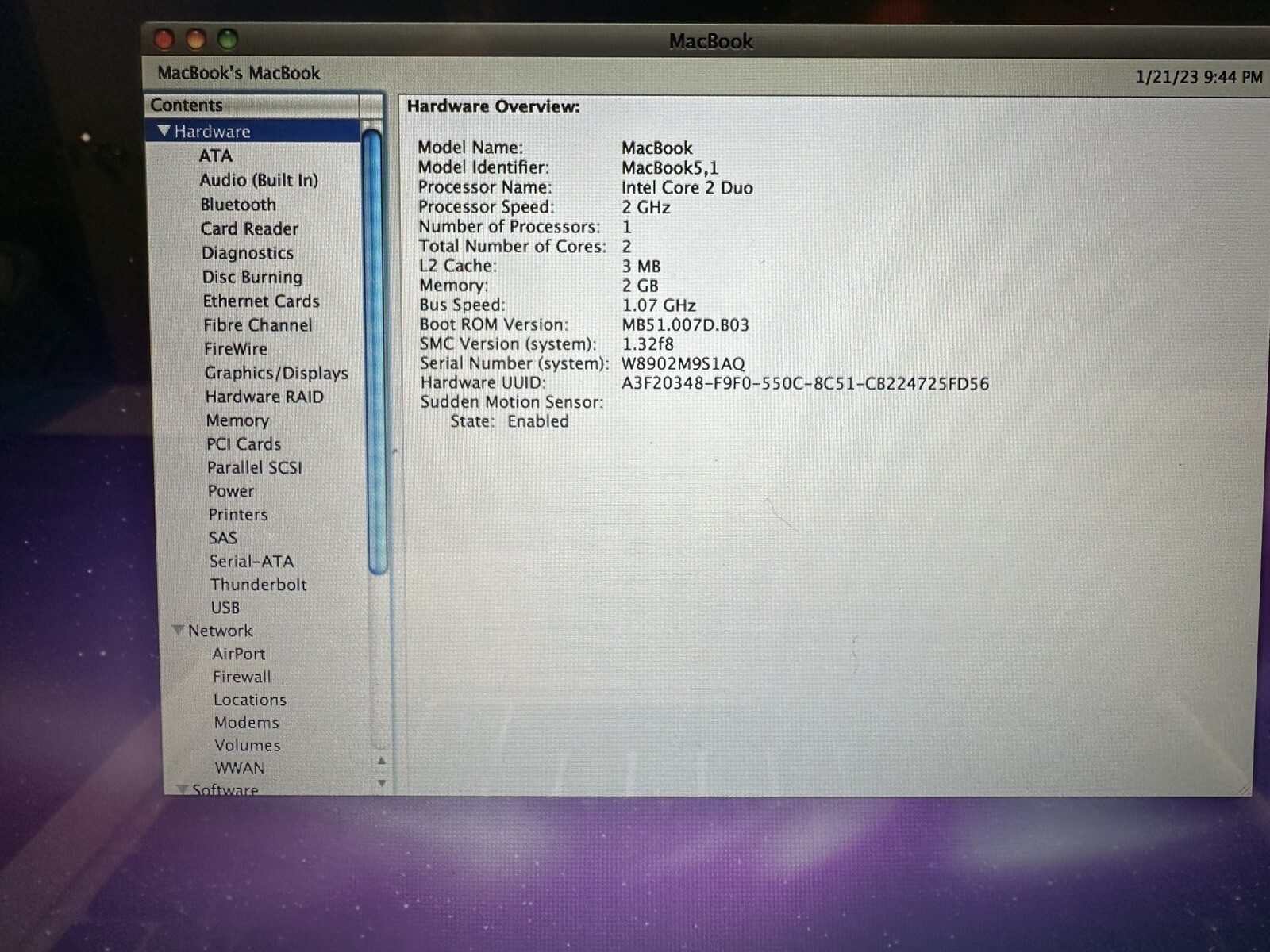Viewport: 1270px width, 952px height.
Task: Select Memory in the sidebar
Action: click(x=237, y=420)
